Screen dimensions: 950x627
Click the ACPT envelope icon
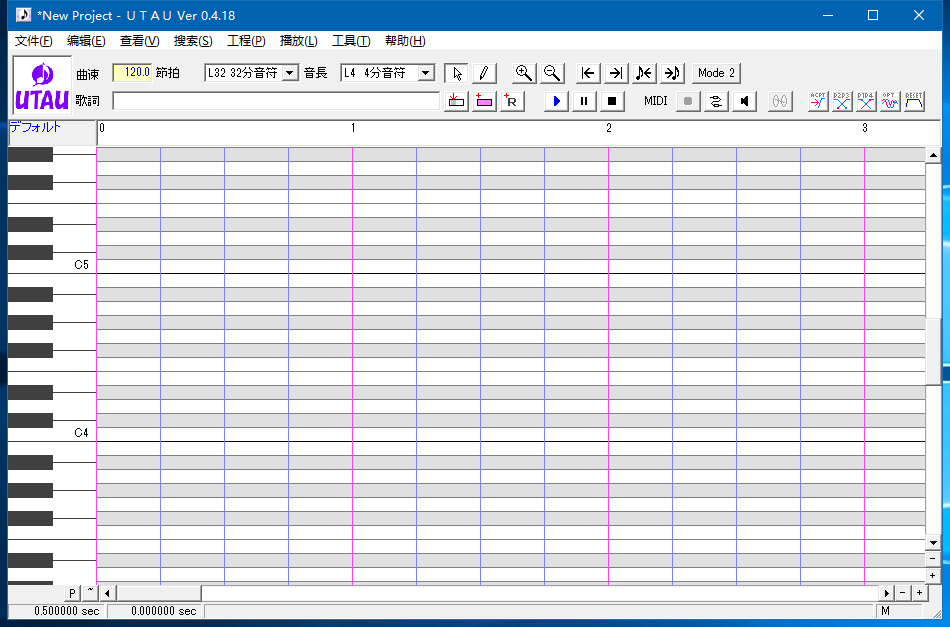coord(818,101)
